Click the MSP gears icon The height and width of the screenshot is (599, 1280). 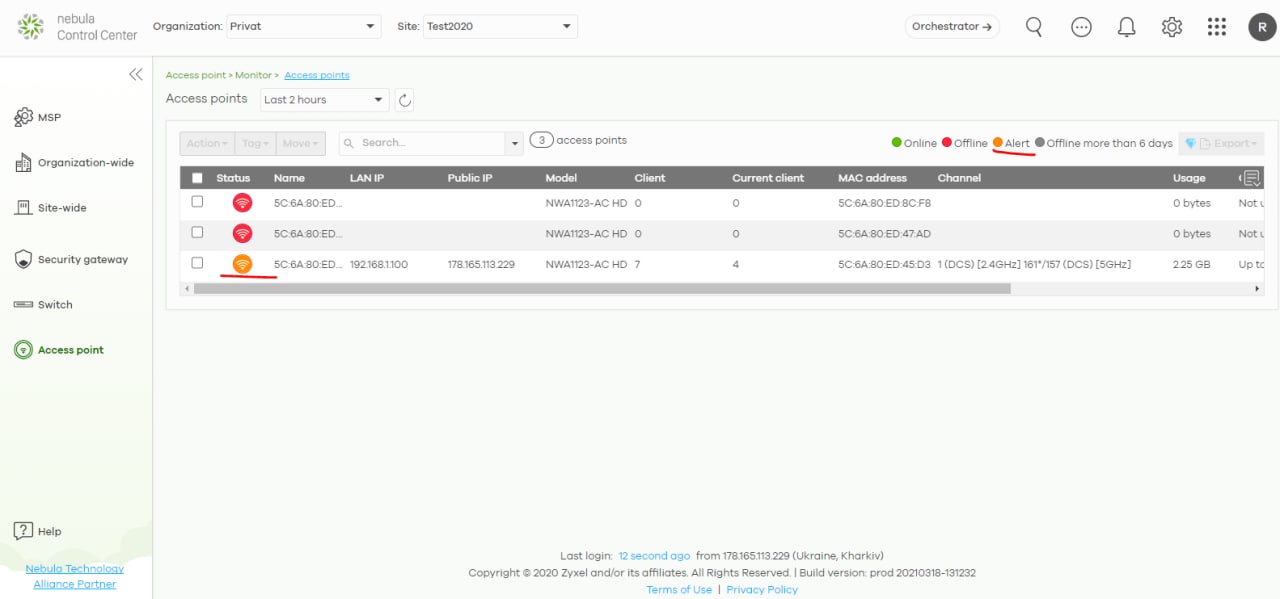tap(23, 118)
